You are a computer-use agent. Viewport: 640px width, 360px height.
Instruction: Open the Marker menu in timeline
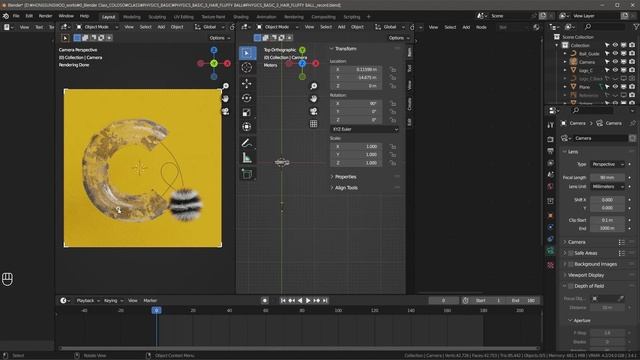click(150, 300)
